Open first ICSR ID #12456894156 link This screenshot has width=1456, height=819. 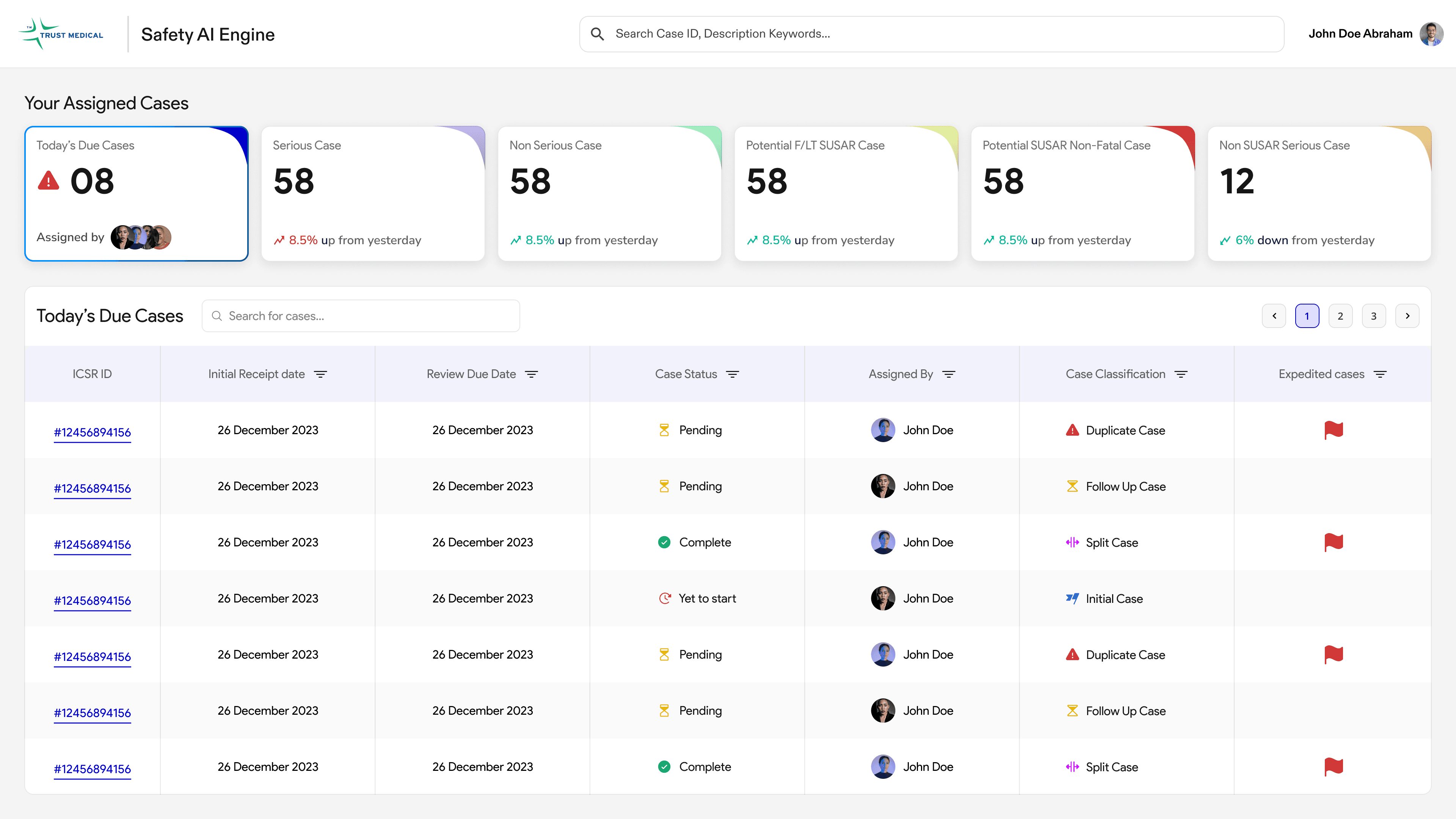click(92, 432)
